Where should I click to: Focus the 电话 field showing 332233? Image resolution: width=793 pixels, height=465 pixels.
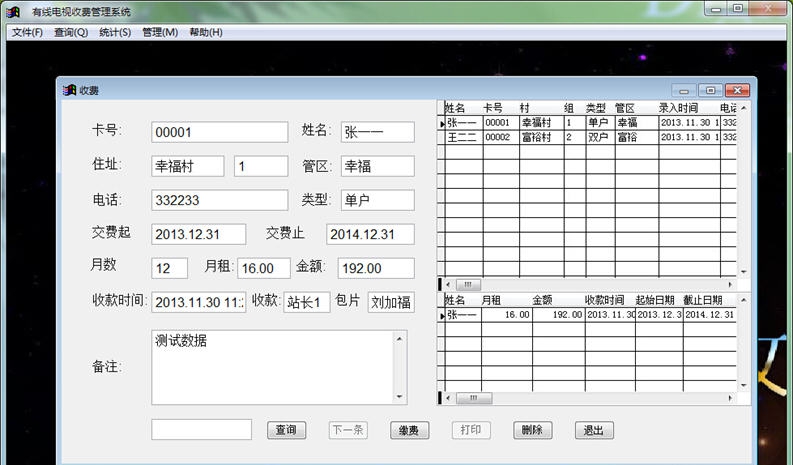[x=219, y=200]
